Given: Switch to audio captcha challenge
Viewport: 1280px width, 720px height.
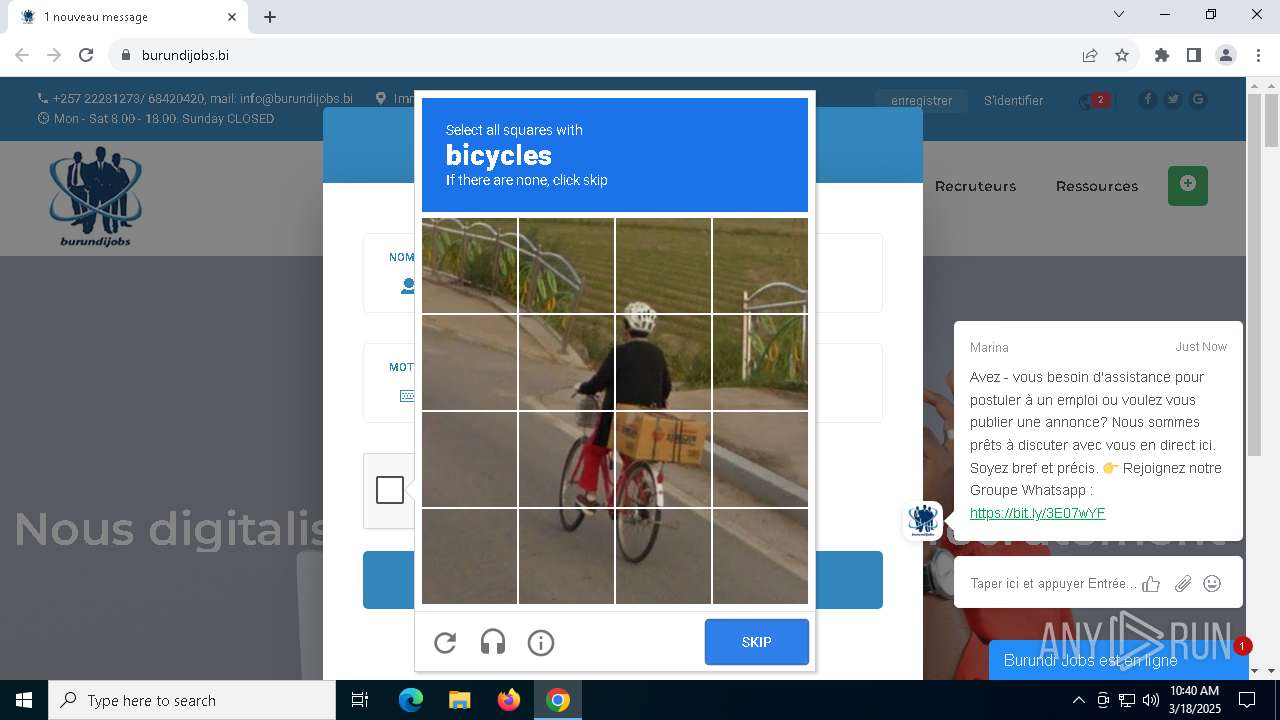Looking at the screenshot, I should coord(493,643).
